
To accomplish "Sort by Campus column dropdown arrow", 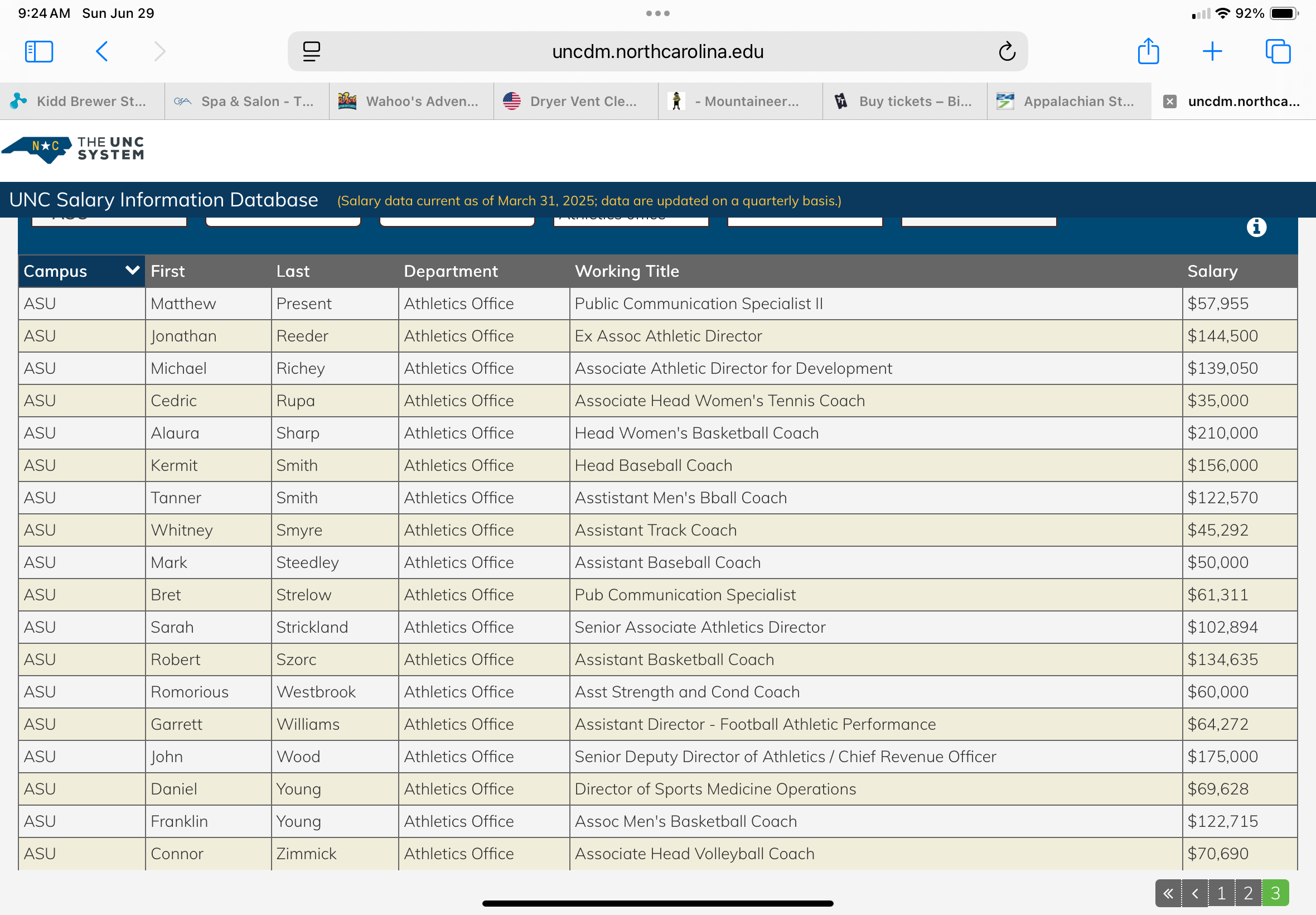I will click(x=132, y=270).
